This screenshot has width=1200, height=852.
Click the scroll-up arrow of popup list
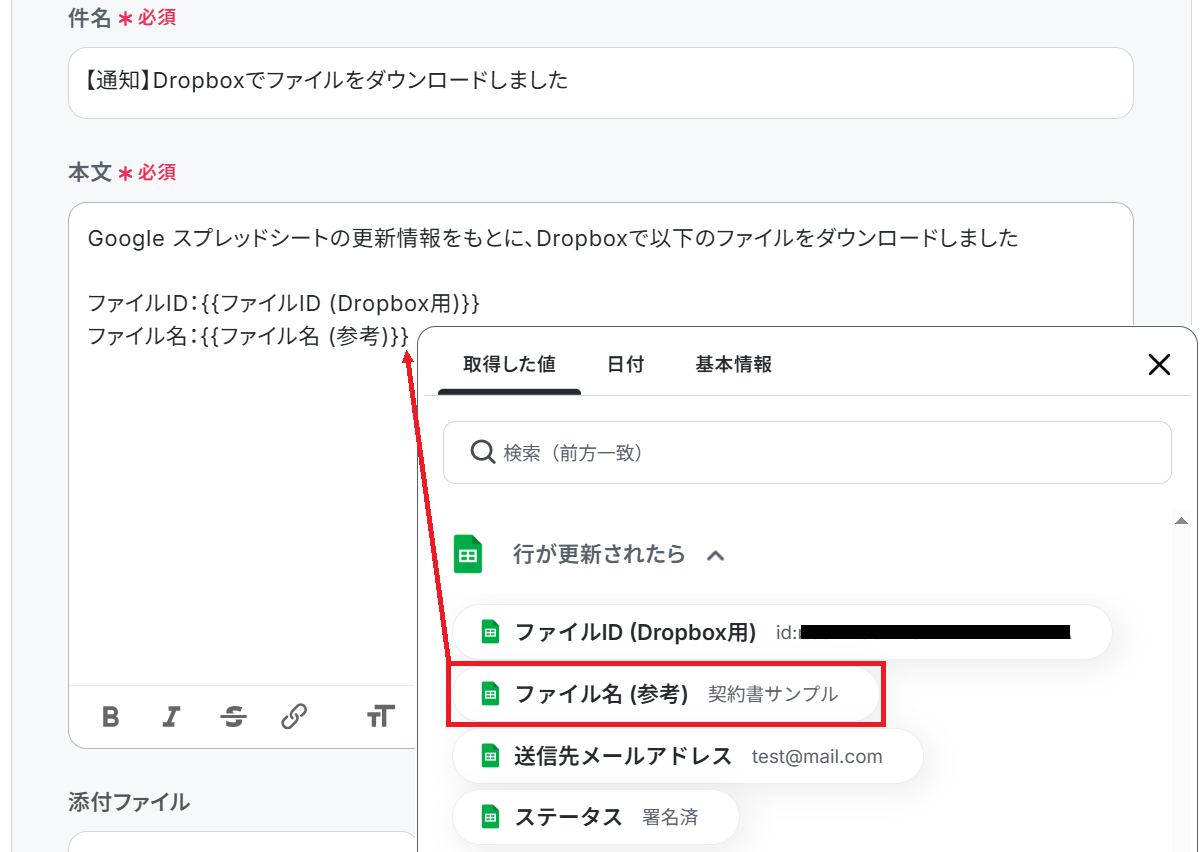coord(1181,521)
